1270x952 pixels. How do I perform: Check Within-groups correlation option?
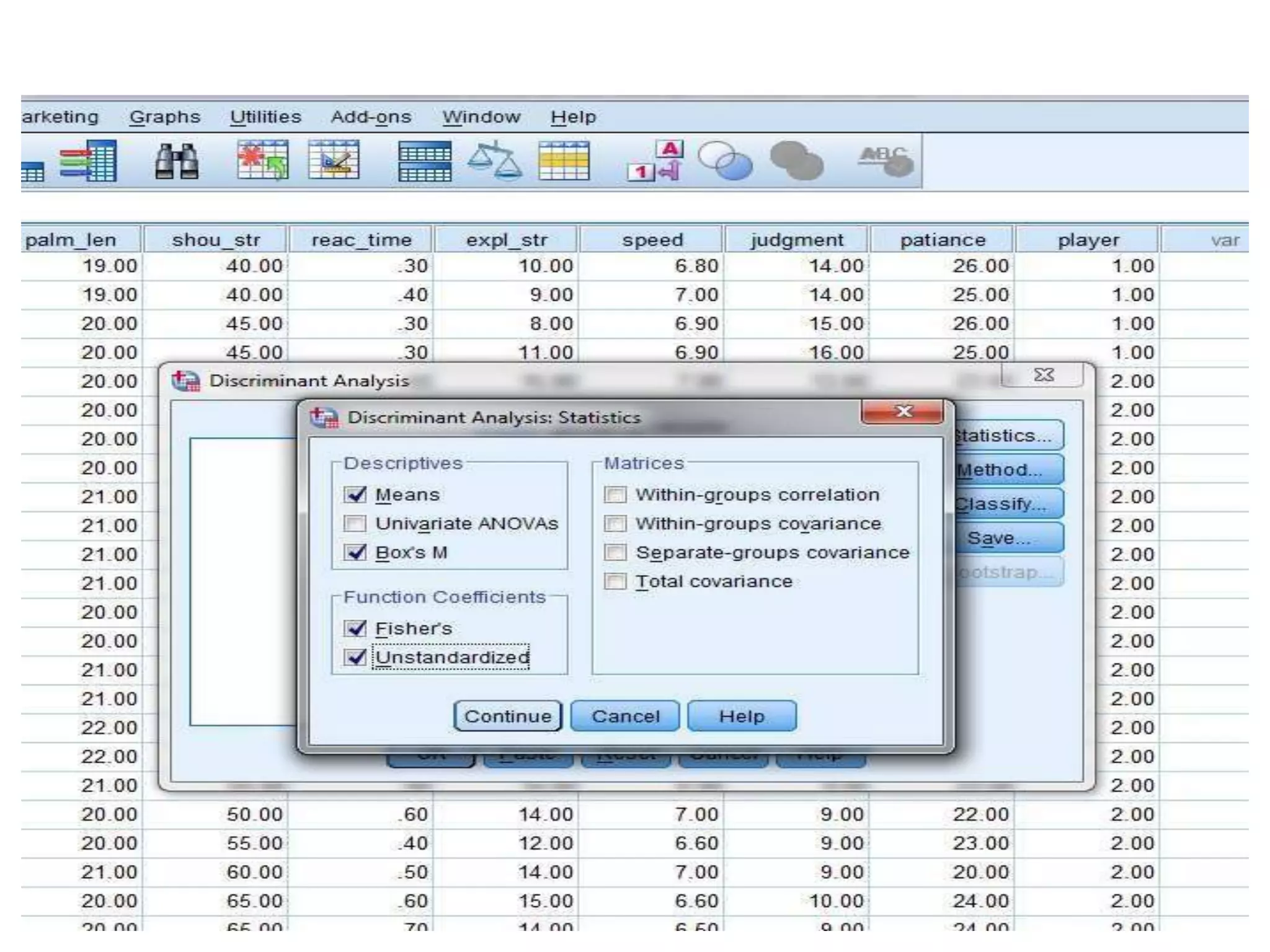(x=615, y=495)
